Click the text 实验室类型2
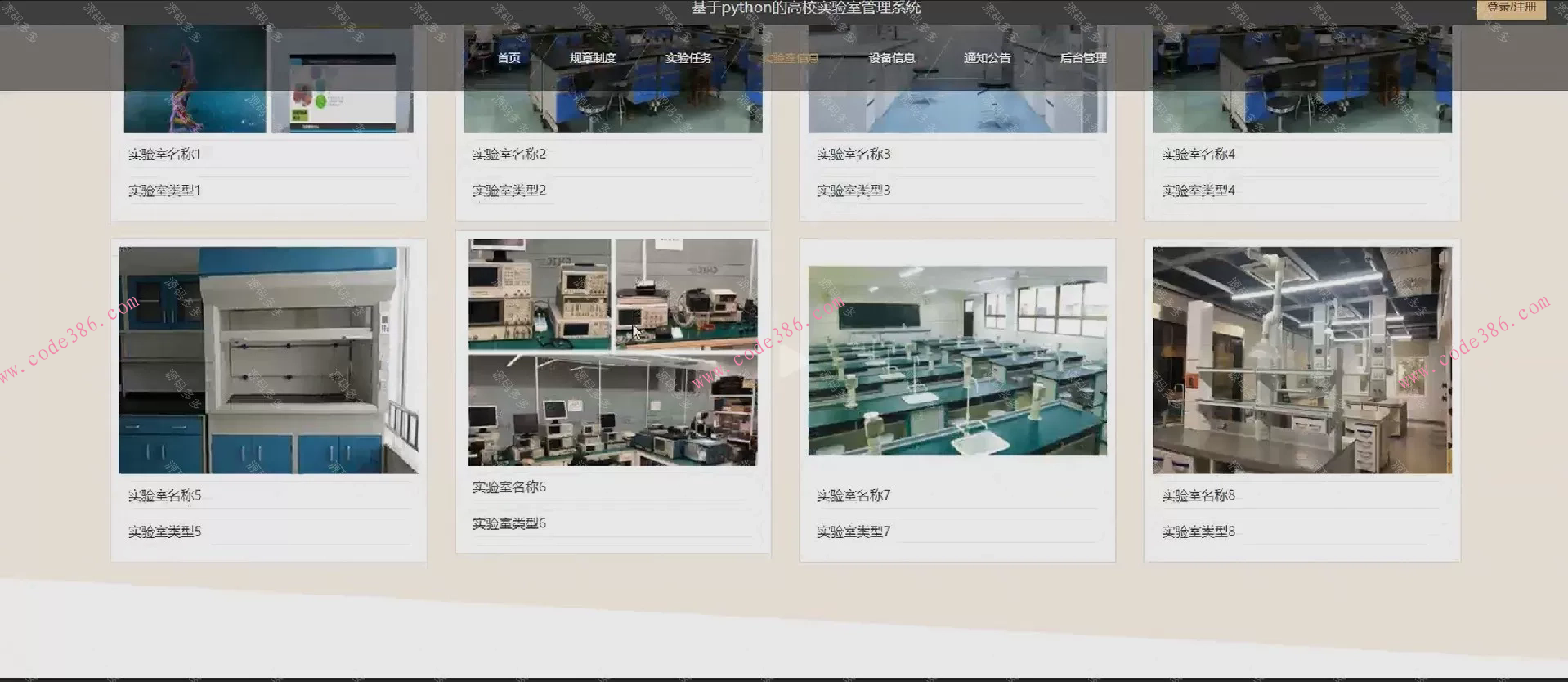The width and height of the screenshot is (1568, 682). click(x=509, y=190)
